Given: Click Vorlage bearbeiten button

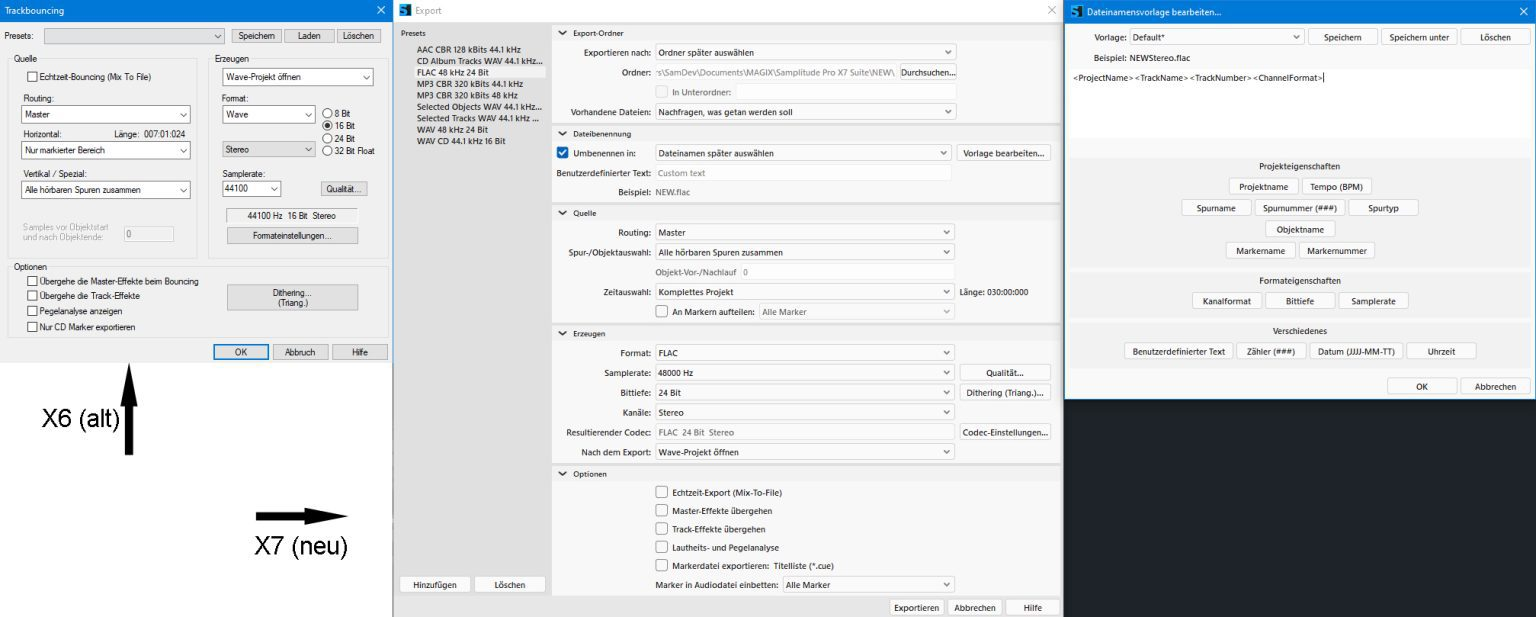Looking at the screenshot, I should [1004, 153].
